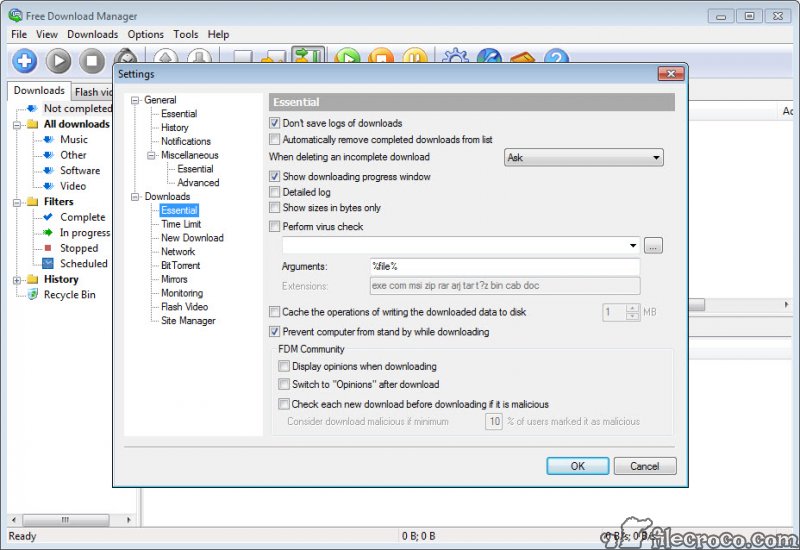Click the Filters folder icon
This screenshot has height=550, width=800.
[x=32, y=202]
